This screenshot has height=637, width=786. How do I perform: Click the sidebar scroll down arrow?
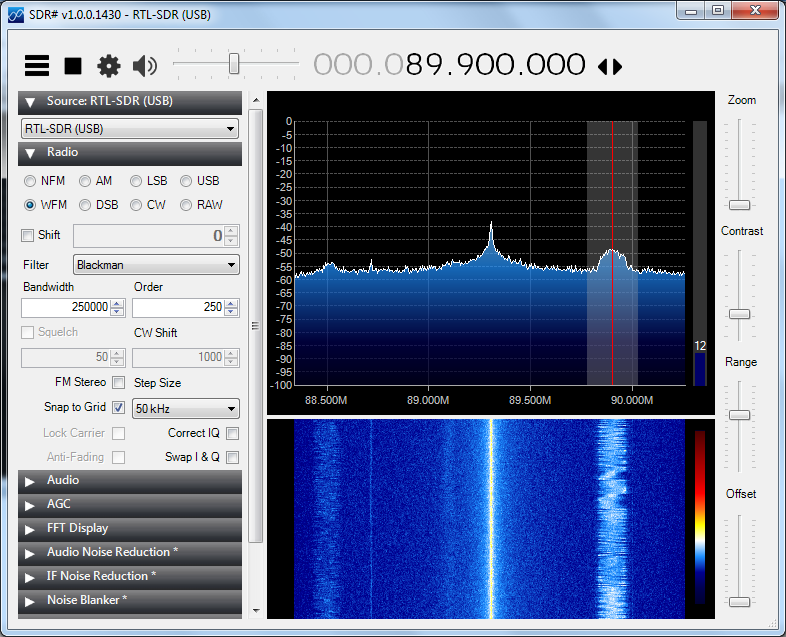pyautogui.click(x=256, y=610)
